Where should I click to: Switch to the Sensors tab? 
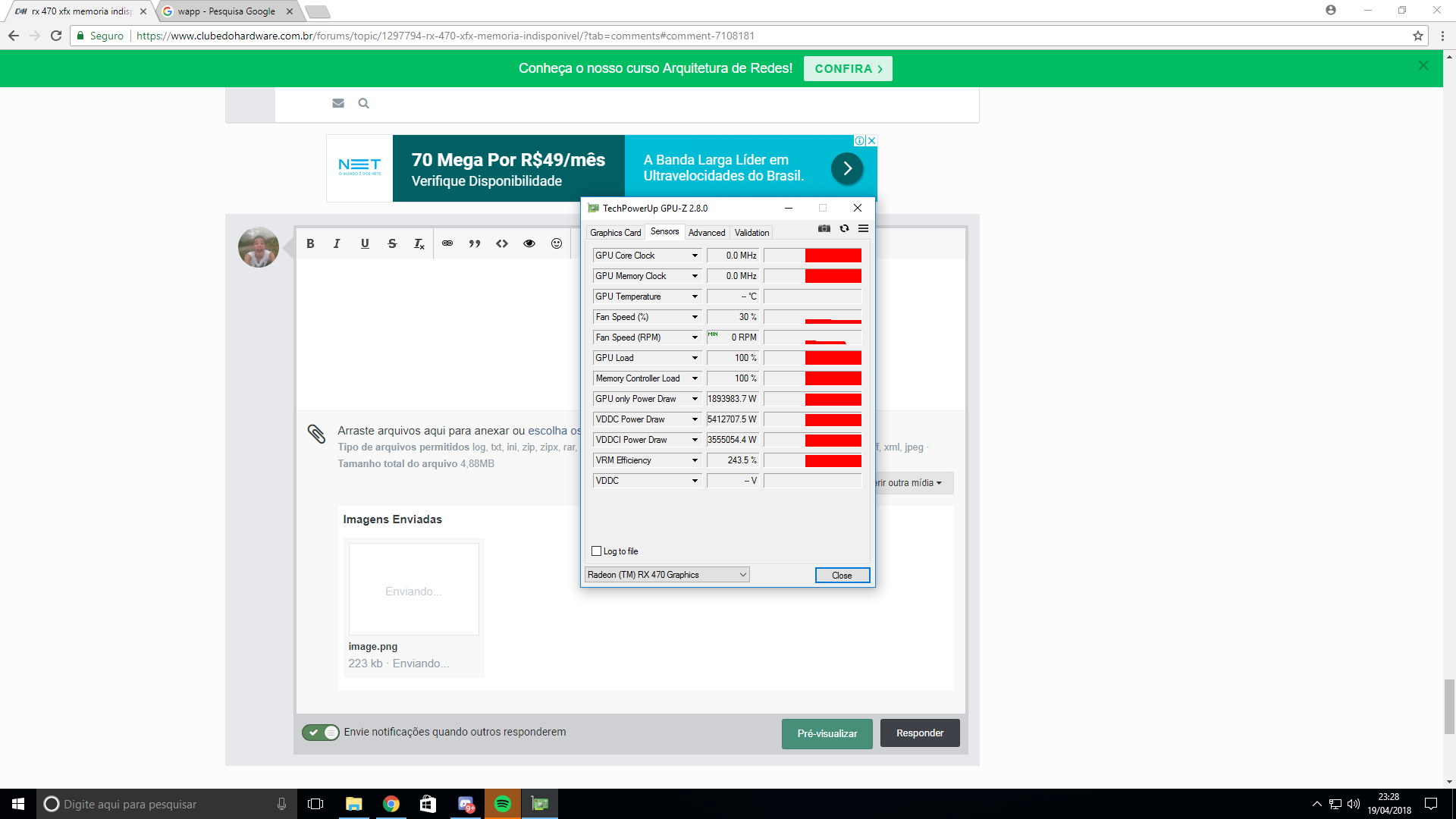pyautogui.click(x=664, y=232)
